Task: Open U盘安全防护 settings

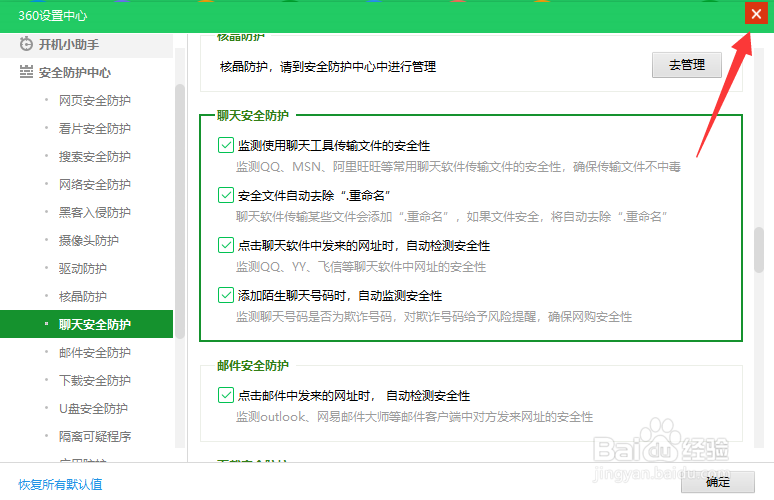Action: tap(93, 409)
